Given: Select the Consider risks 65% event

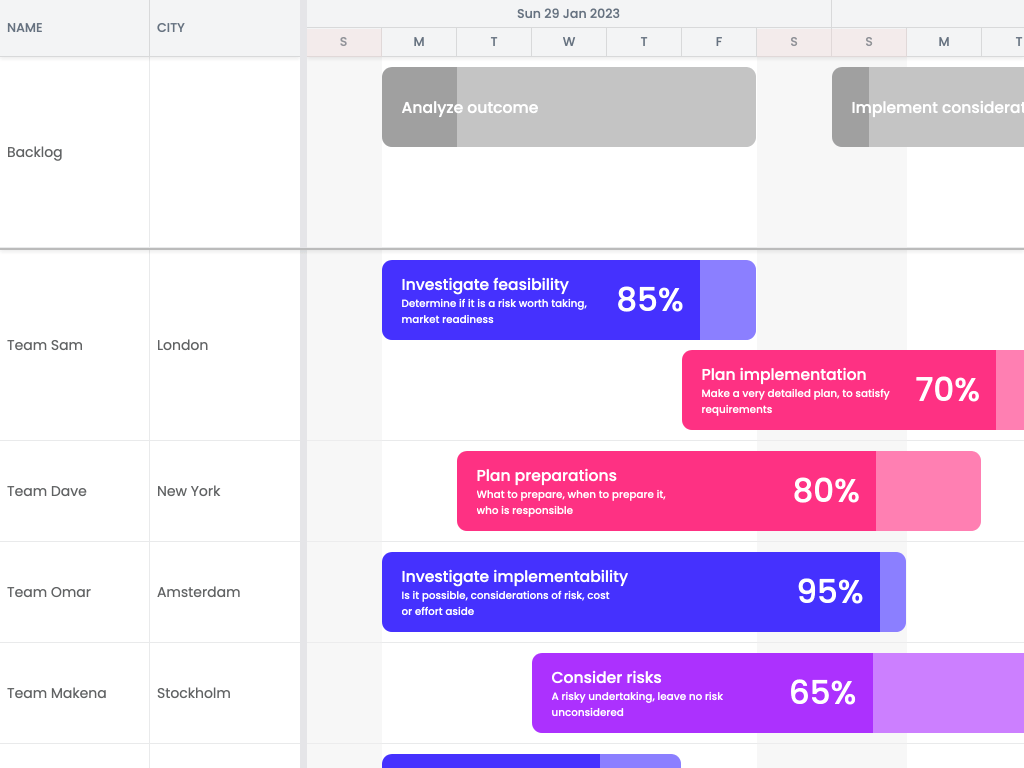Looking at the screenshot, I should (x=778, y=693).
